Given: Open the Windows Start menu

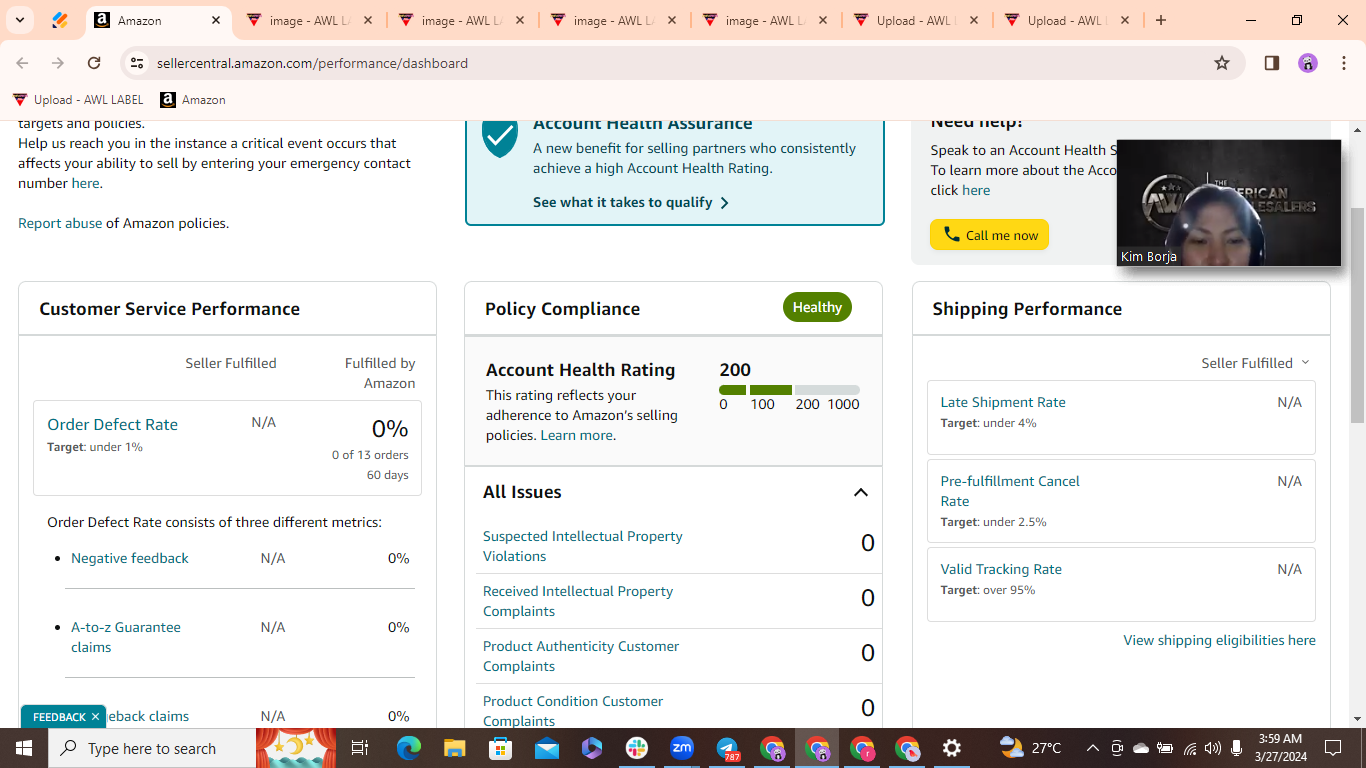Looking at the screenshot, I should [24, 748].
